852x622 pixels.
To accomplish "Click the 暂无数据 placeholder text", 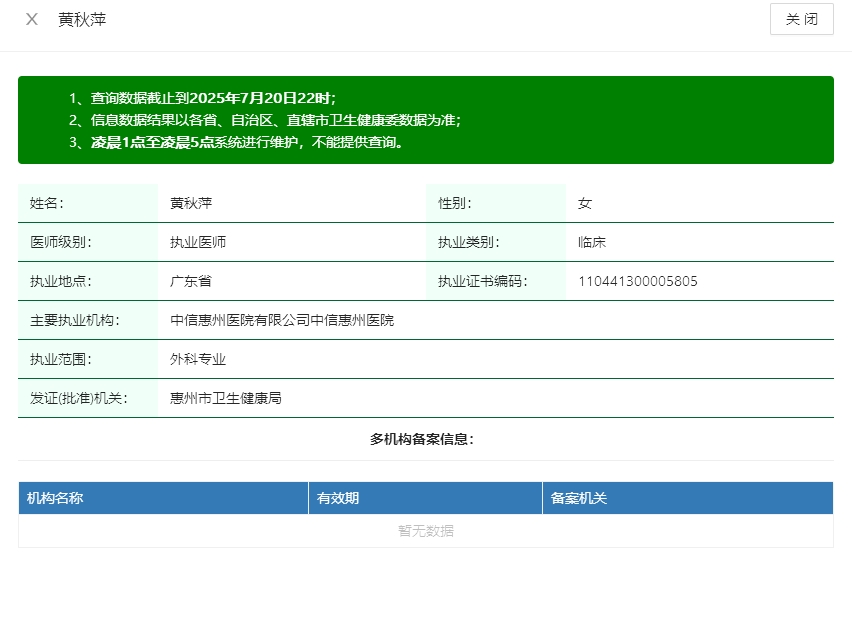I will pyautogui.click(x=426, y=531).
